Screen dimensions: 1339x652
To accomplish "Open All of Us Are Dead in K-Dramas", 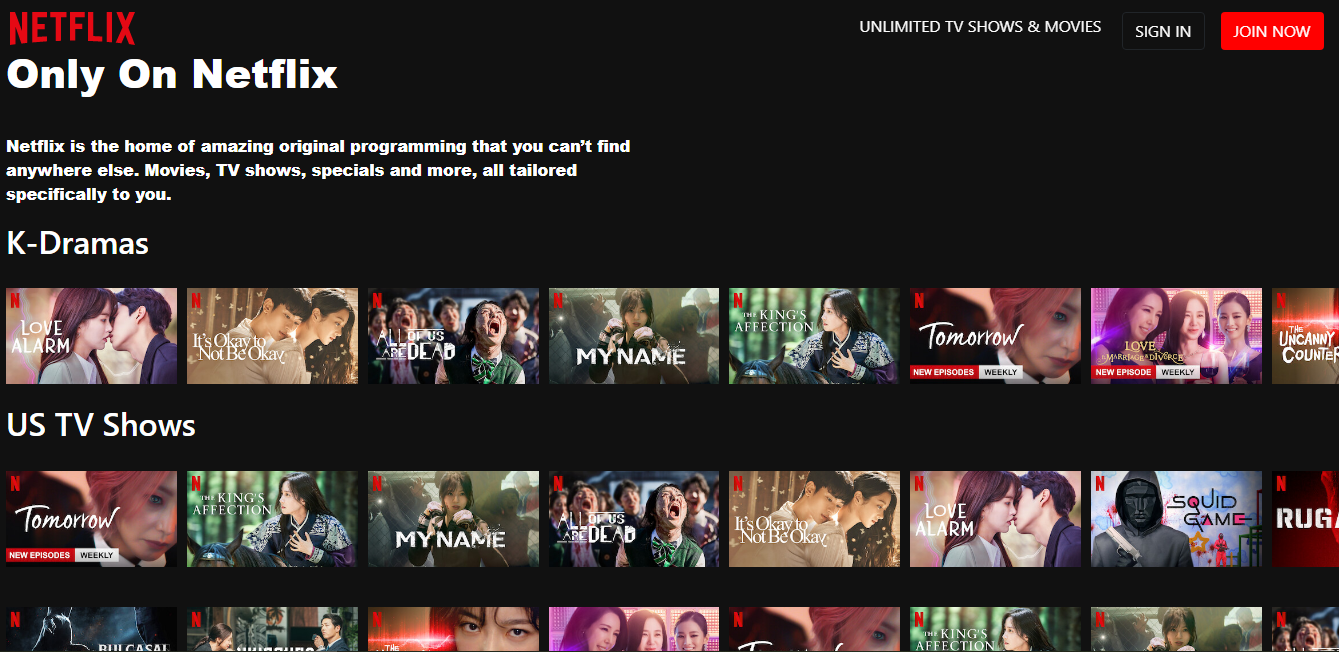I will [x=453, y=336].
